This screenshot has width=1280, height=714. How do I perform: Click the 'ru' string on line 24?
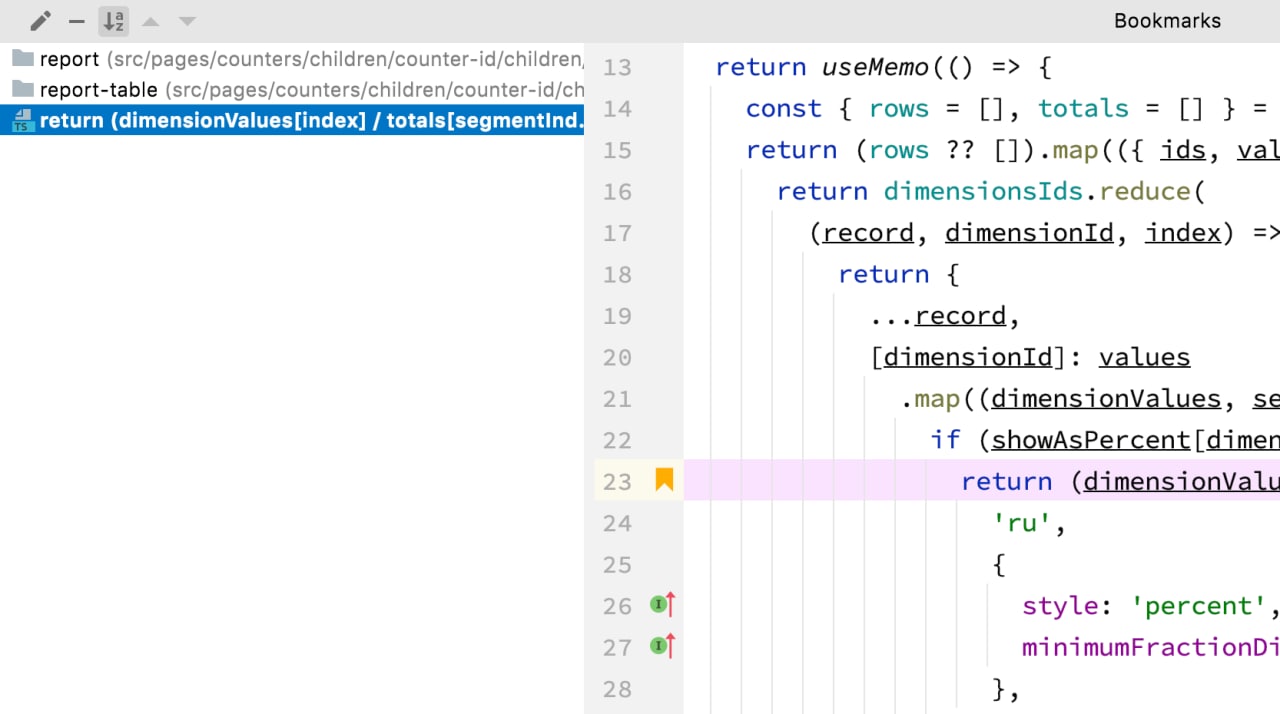[x=1021, y=523]
